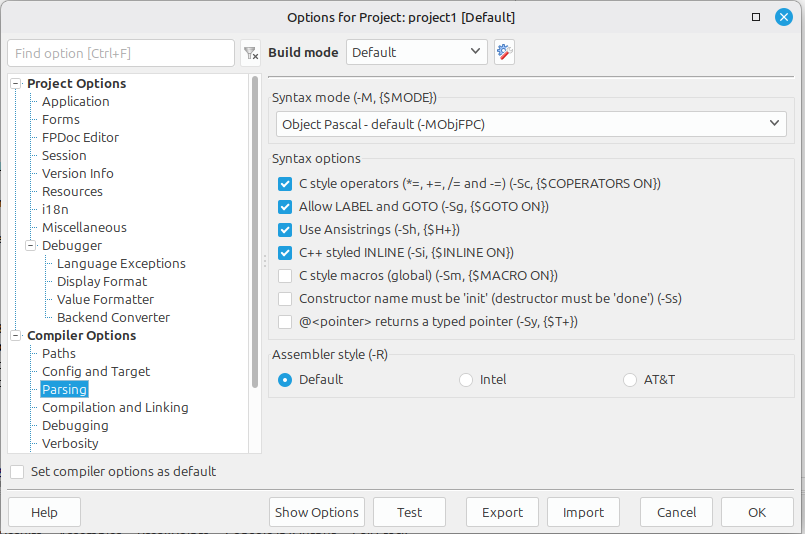Collapse the Project Options tree section
Screen dimensions: 805x534
16,84
